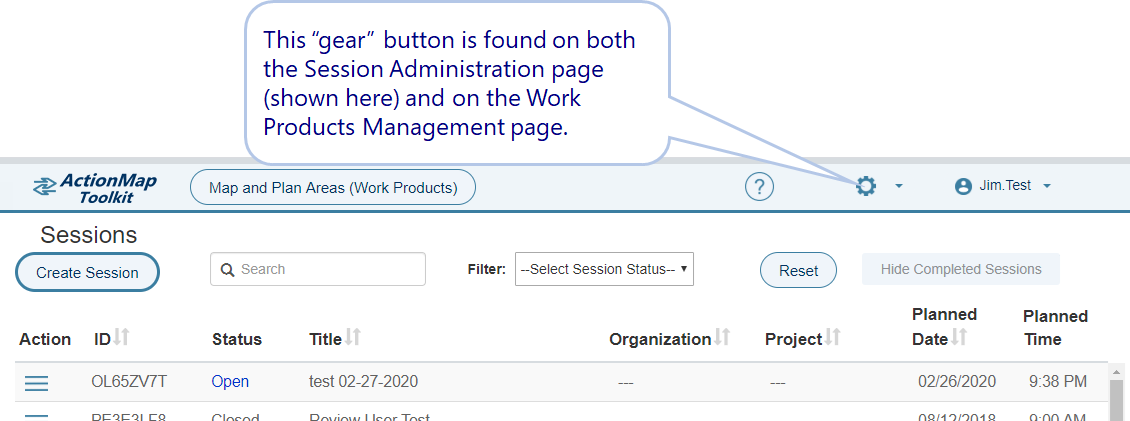Sort by Project column arrows
This screenshot has width=1130, height=421.
832,338
